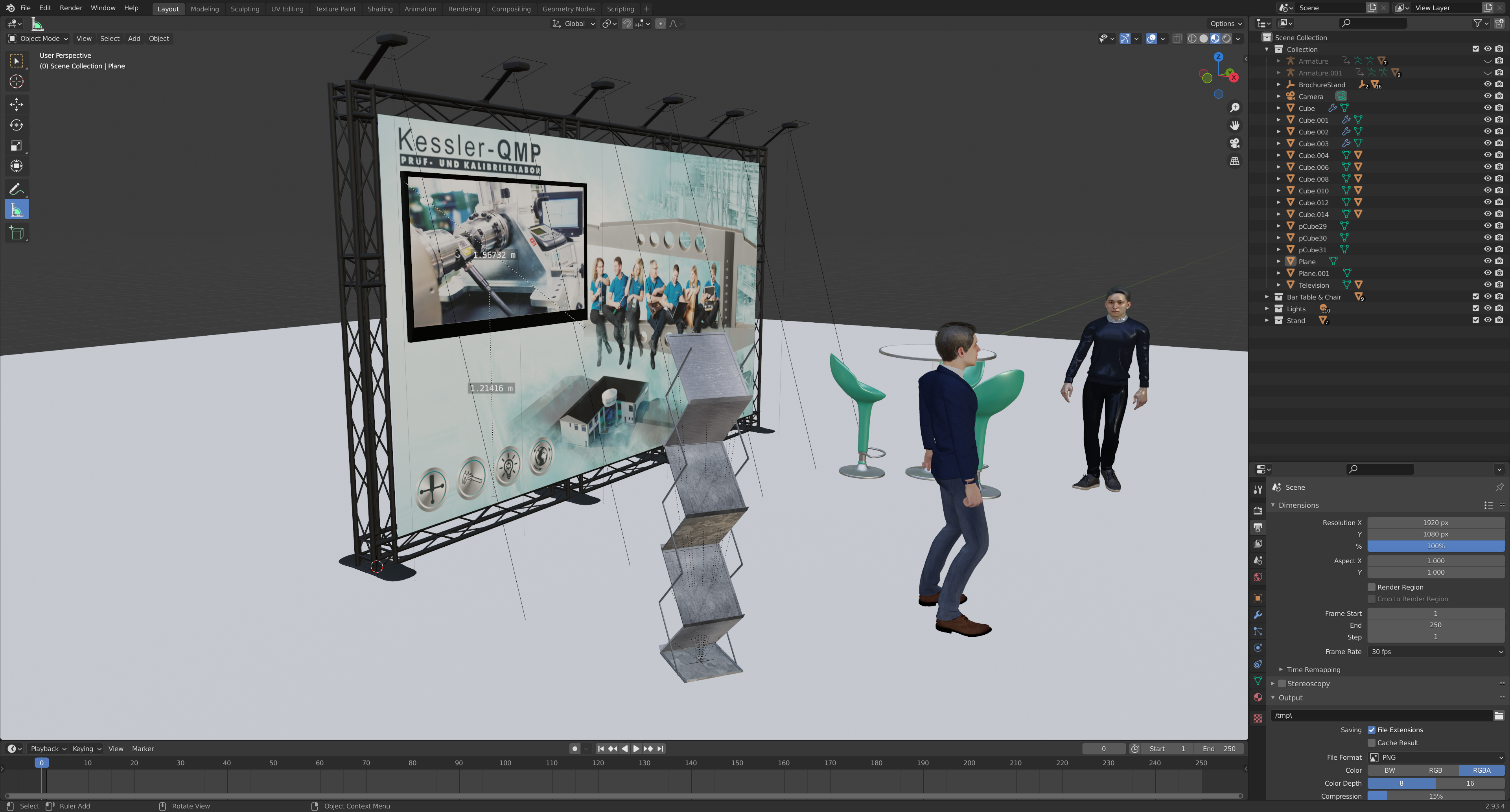Activate the Move tool
This screenshot has height=812, width=1510.
coord(17,104)
